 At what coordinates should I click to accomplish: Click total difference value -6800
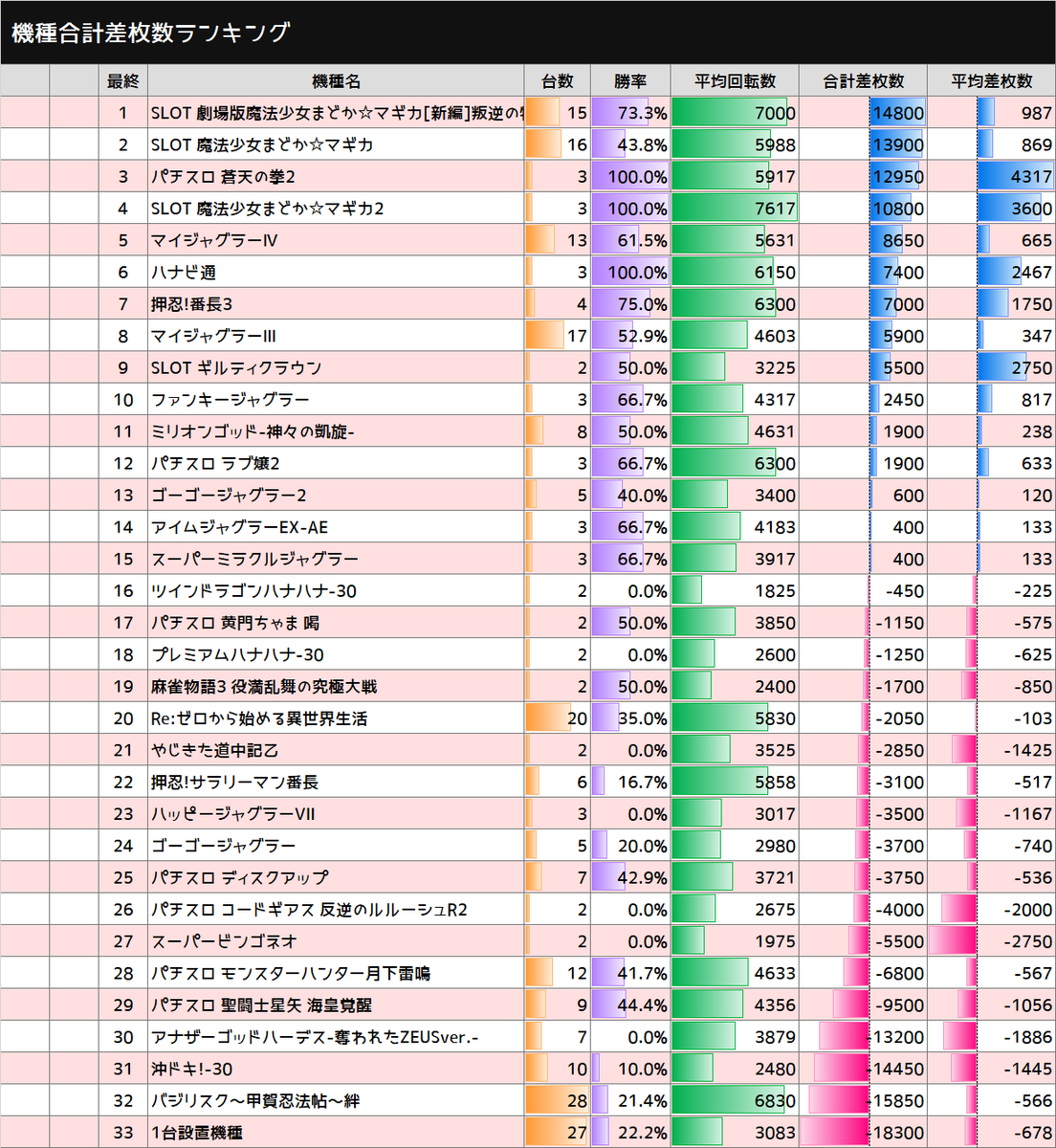[x=900, y=974]
